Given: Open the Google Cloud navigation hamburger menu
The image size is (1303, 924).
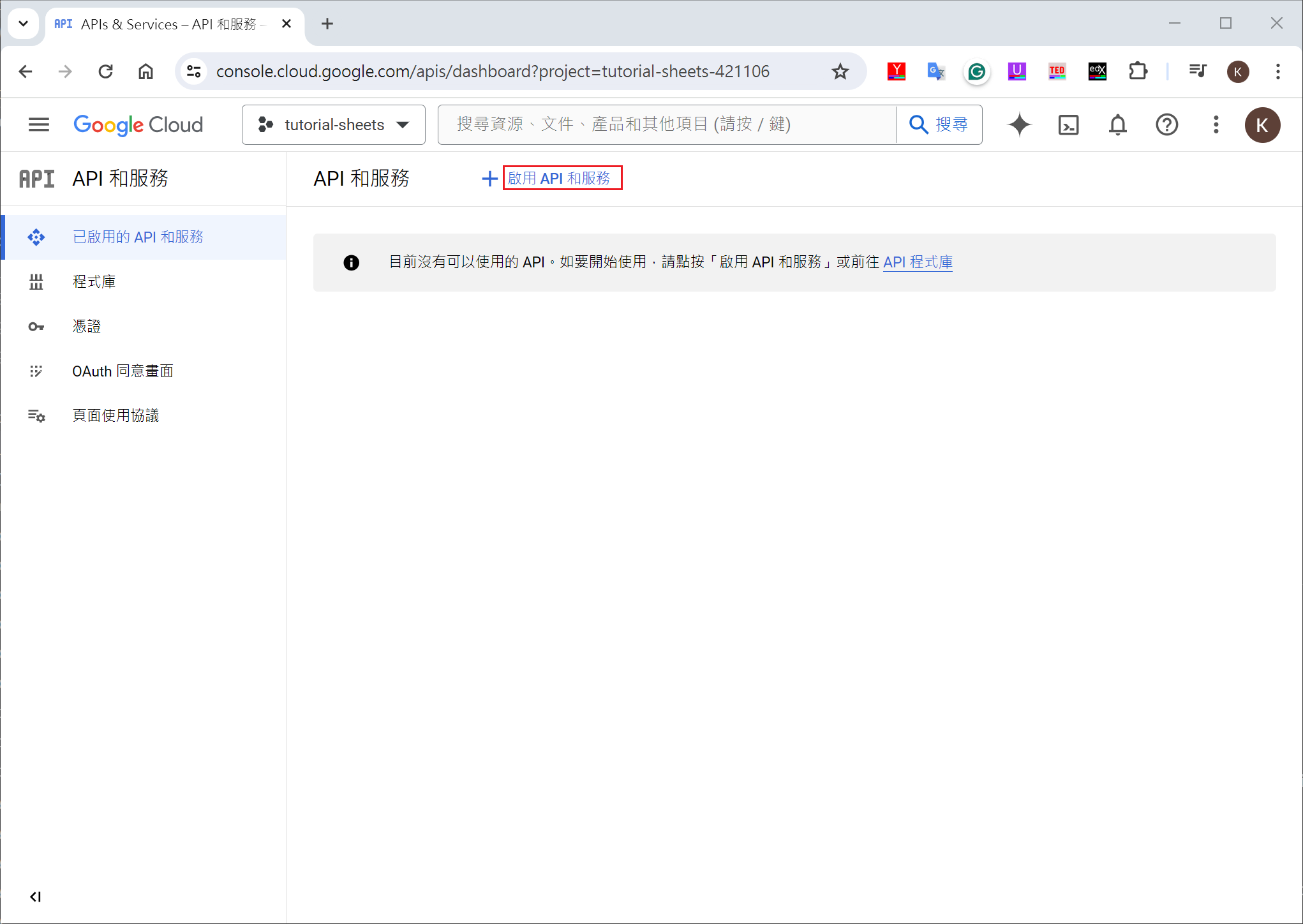Looking at the screenshot, I should (x=39, y=124).
